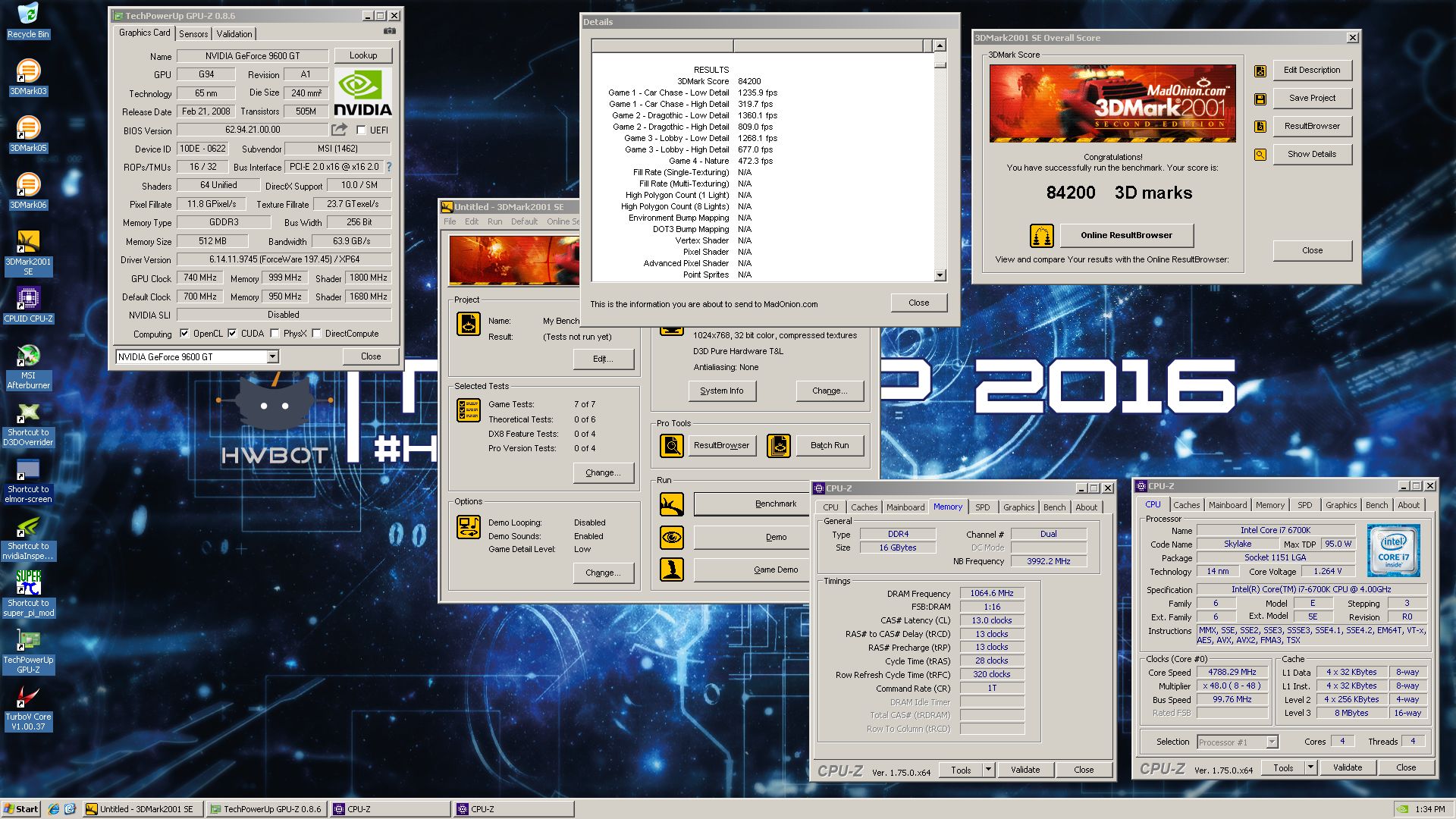Click ResultBrowser magnifier icon in Pro Tools
Image resolution: width=1456 pixels, height=819 pixels.
tap(671, 446)
